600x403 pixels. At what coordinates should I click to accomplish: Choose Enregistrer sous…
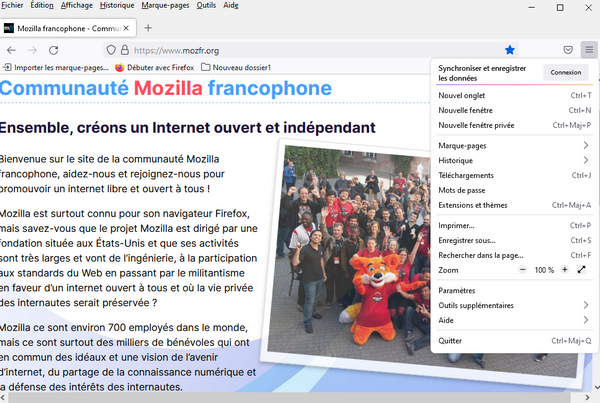pos(514,240)
